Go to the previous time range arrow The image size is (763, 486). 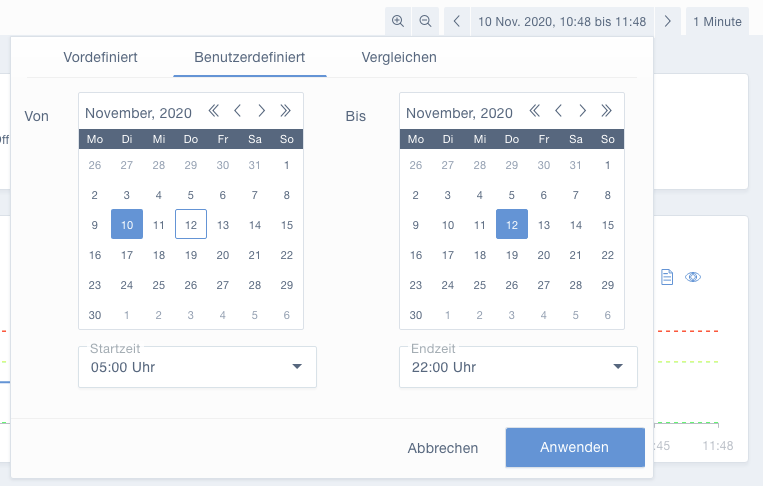pyautogui.click(x=456, y=21)
